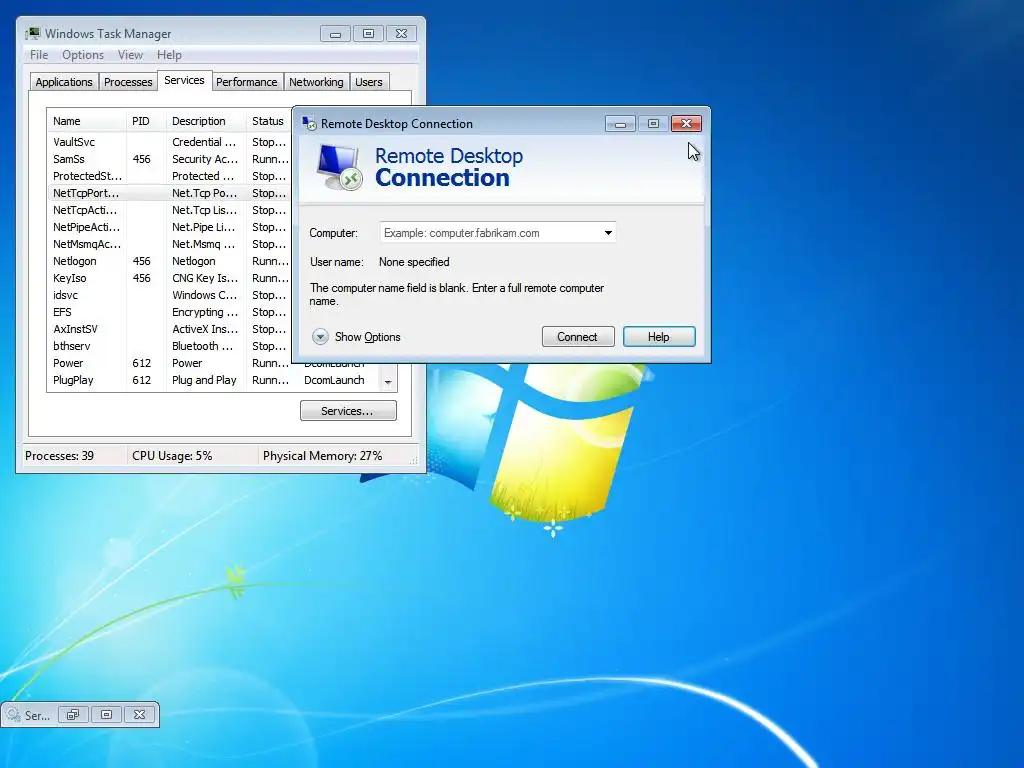Viewport: 1024px width, 768px height.
Task: Click the Physical Memory: 27% status entry
Action: pyautogui.click(x=323, y=456)
